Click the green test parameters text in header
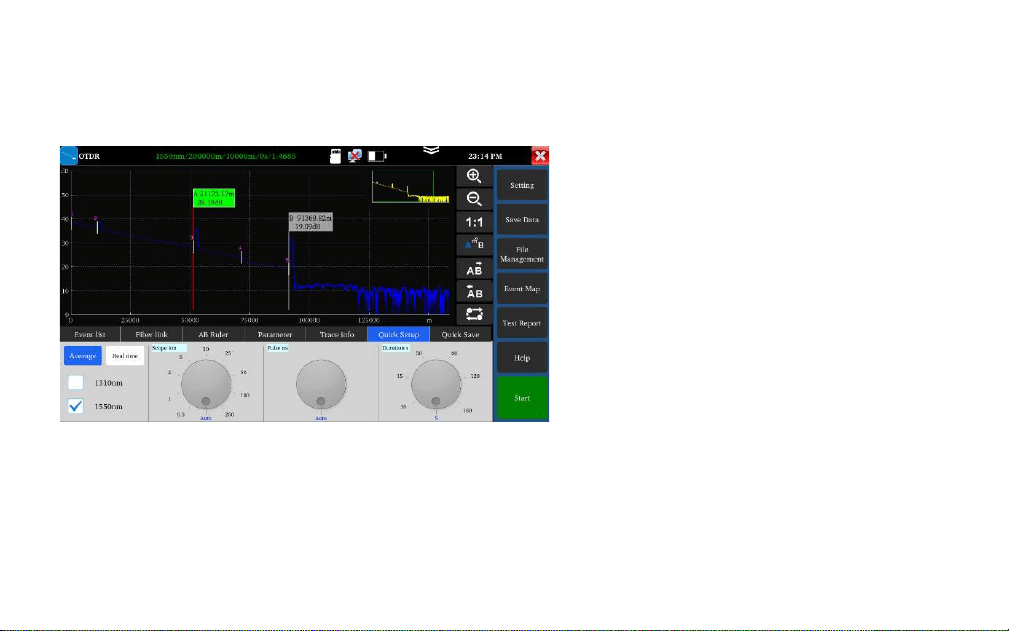Viewport: 1009px width, 631px height. coord(225,156)
